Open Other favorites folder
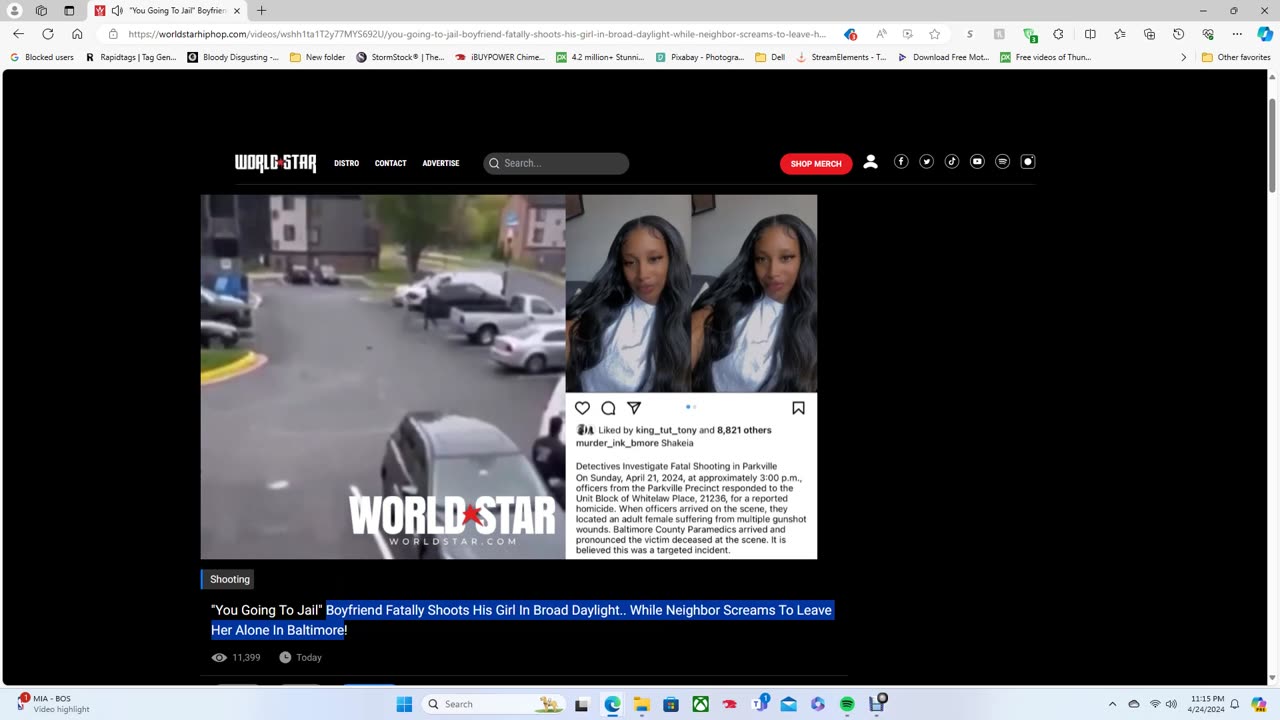1280x720 pixels. coord(1236,57)
